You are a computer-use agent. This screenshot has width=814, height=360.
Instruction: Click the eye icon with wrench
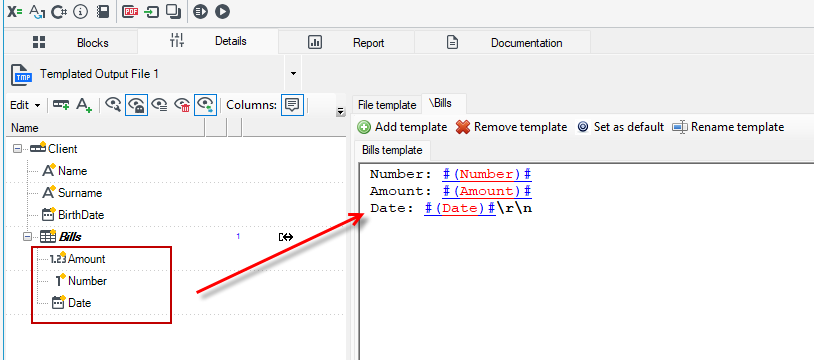pyautogui.click(x=113, y=105)
